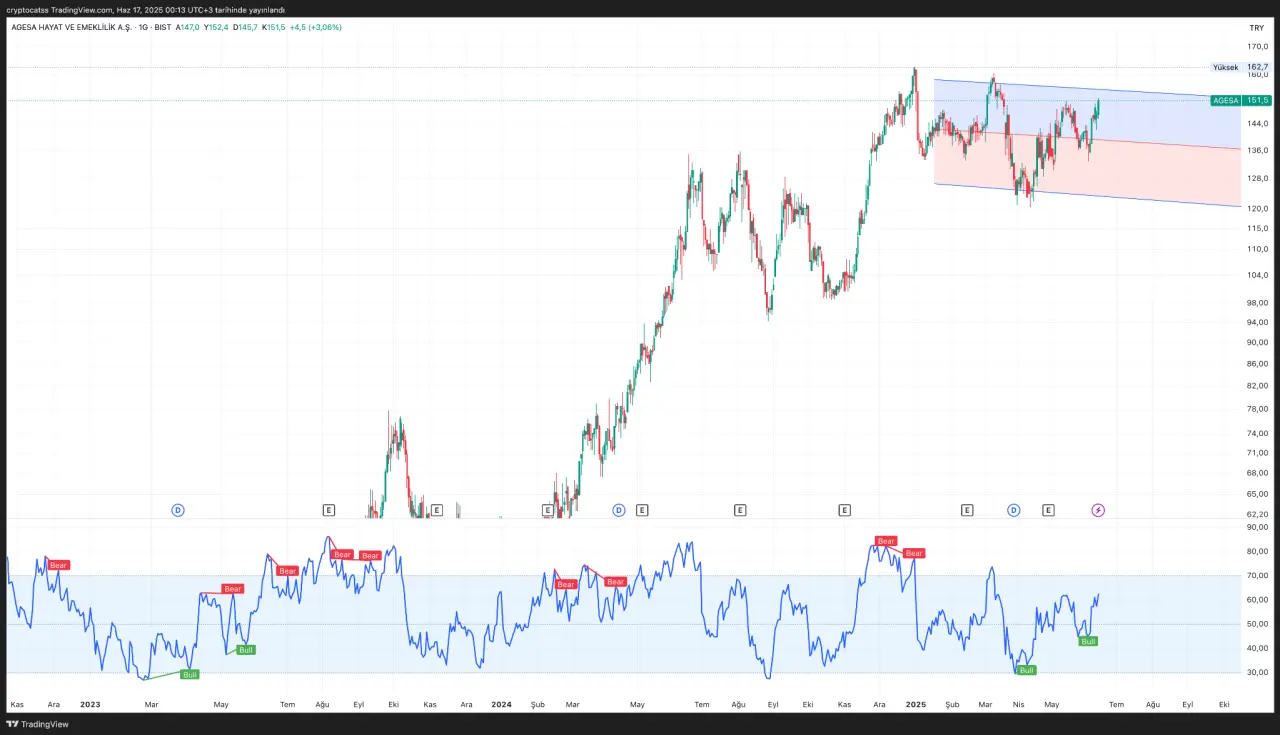This screenshot has width=1280, height=735.
Task: Click the leftmost red Bear label
Action: tap(59, 565)
